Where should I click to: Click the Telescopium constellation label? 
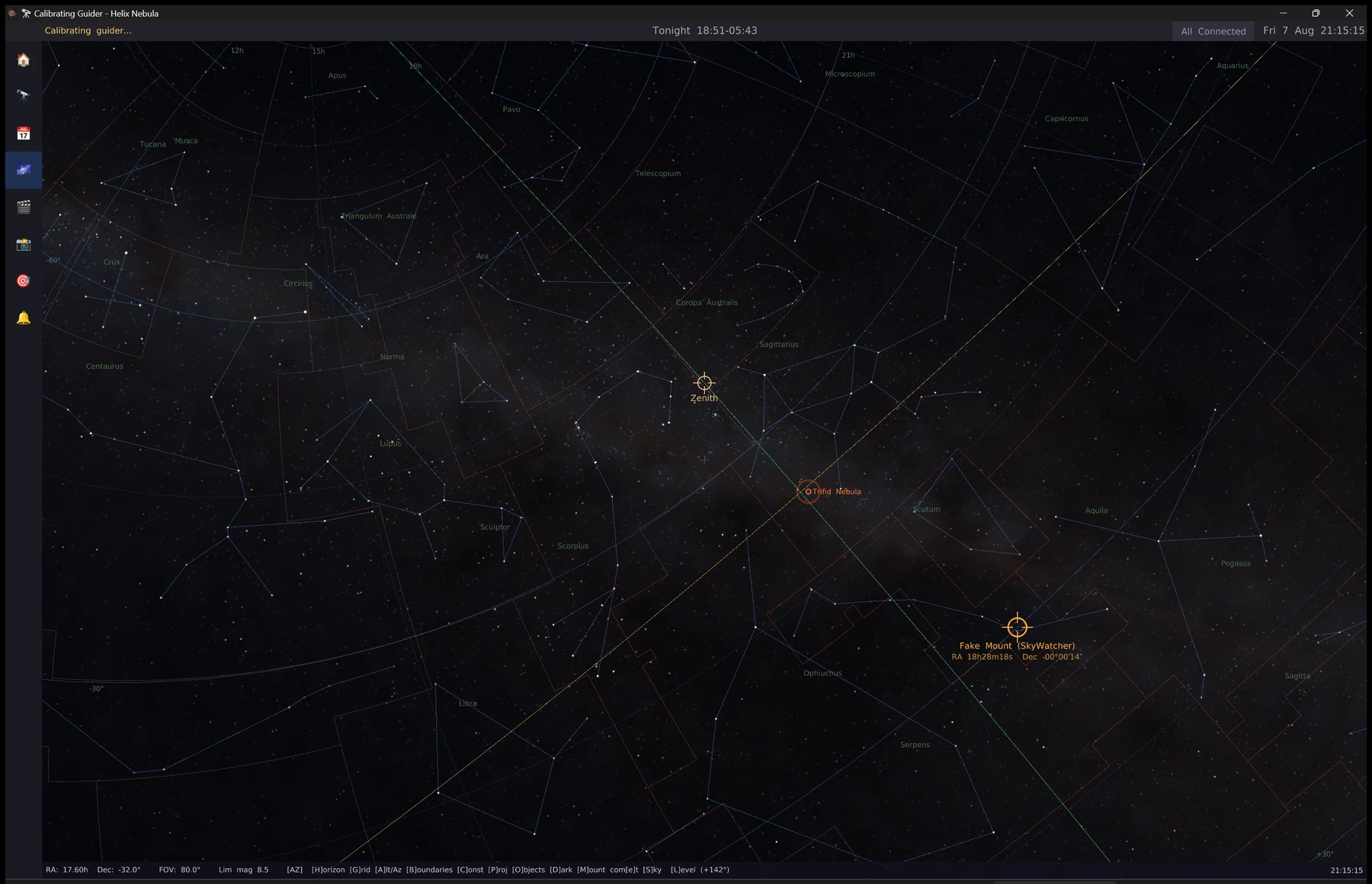pos(659,174)
